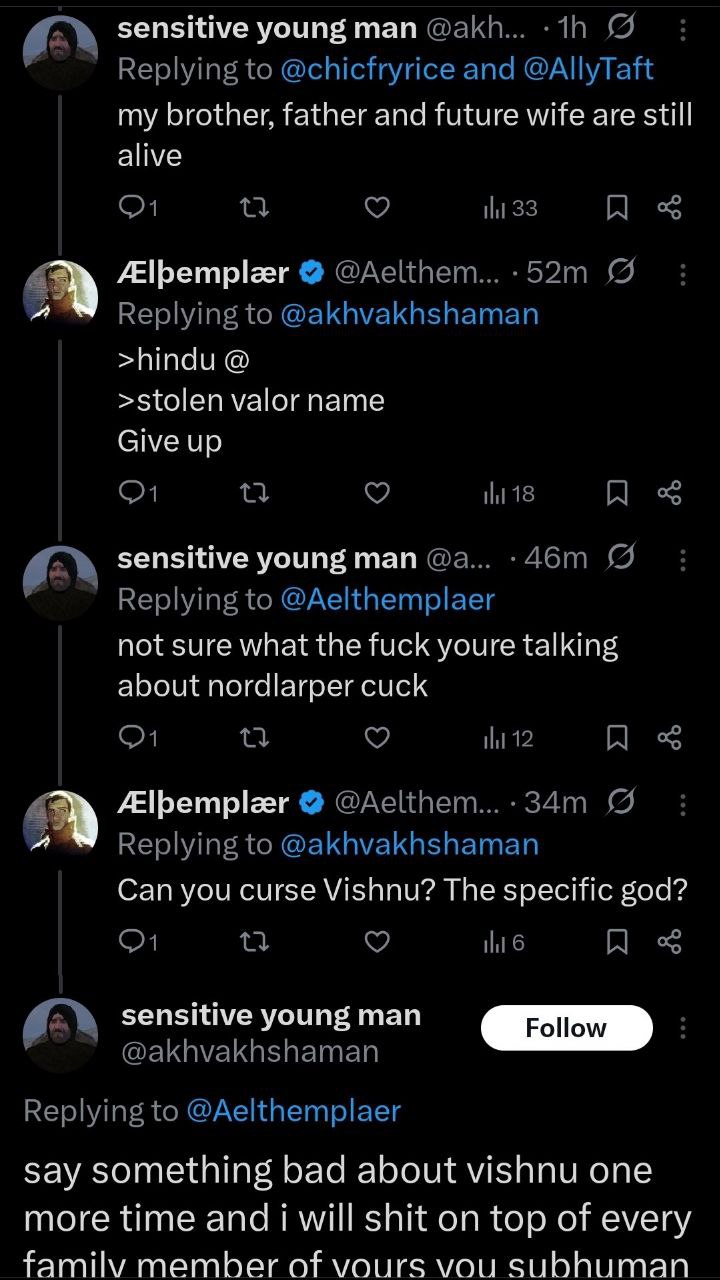The width and height of the screenshot is (720, 1280).
Task: Reply to the 'stolen valor name' tweet
Action: [132, 493]
